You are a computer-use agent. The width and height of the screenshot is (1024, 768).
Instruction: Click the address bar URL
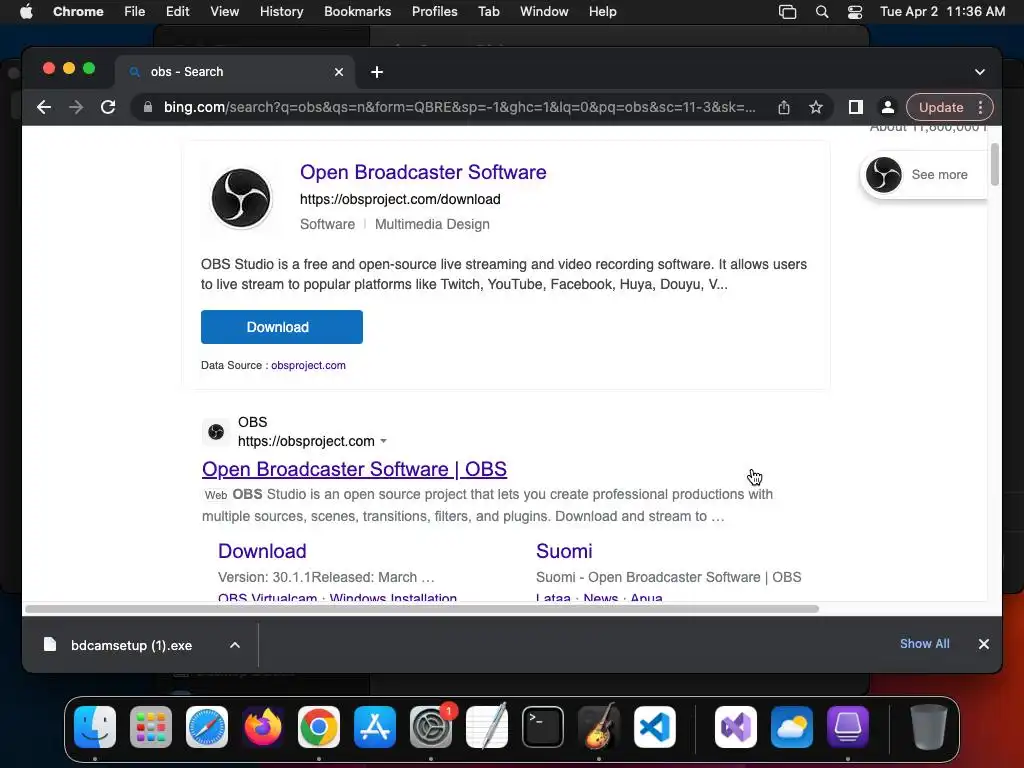(459, 107)
